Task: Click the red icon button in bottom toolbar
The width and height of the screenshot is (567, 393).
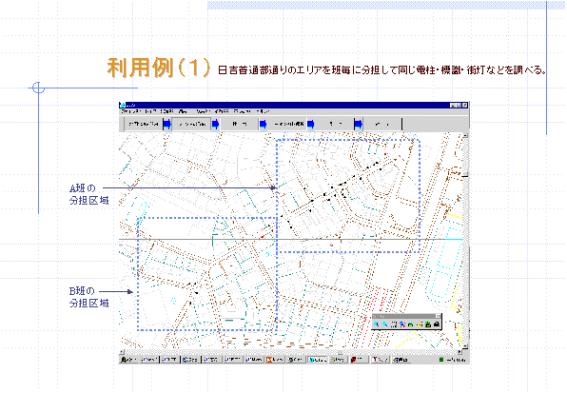Action: (359, 360)
